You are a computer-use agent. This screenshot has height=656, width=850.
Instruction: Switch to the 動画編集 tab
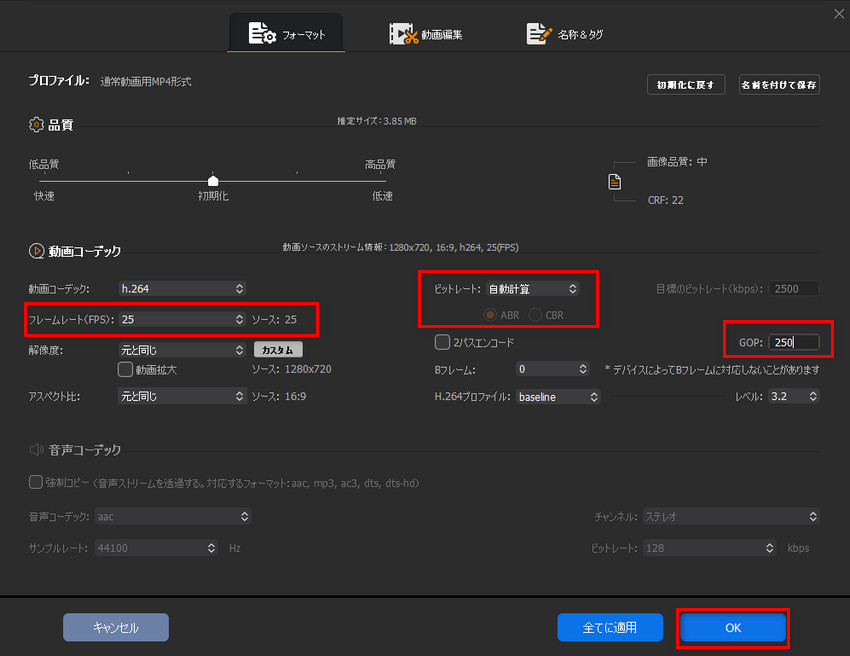[427, 34]
